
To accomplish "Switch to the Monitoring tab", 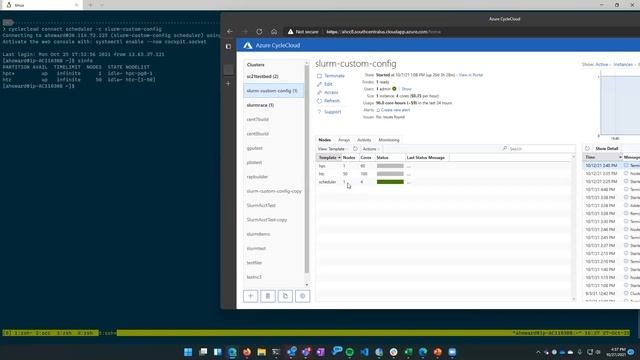I will pos(389,140).
